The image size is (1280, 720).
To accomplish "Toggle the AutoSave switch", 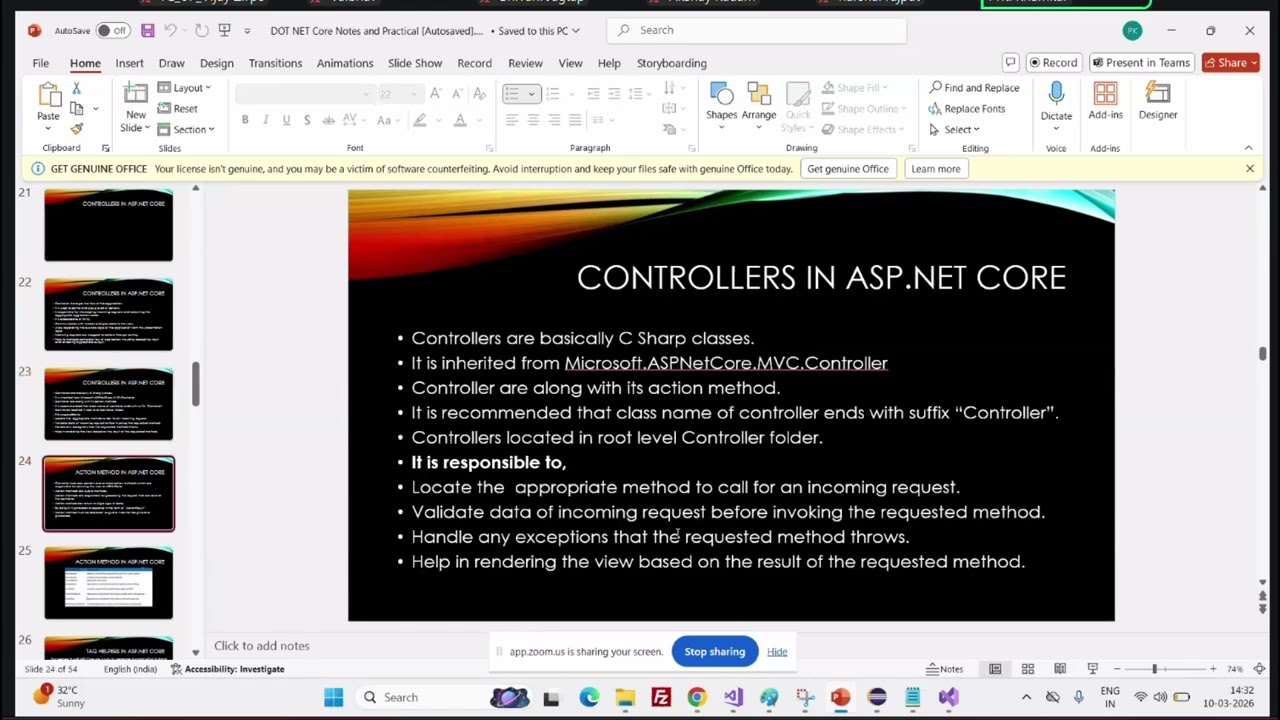I will (x=112, y=30).
